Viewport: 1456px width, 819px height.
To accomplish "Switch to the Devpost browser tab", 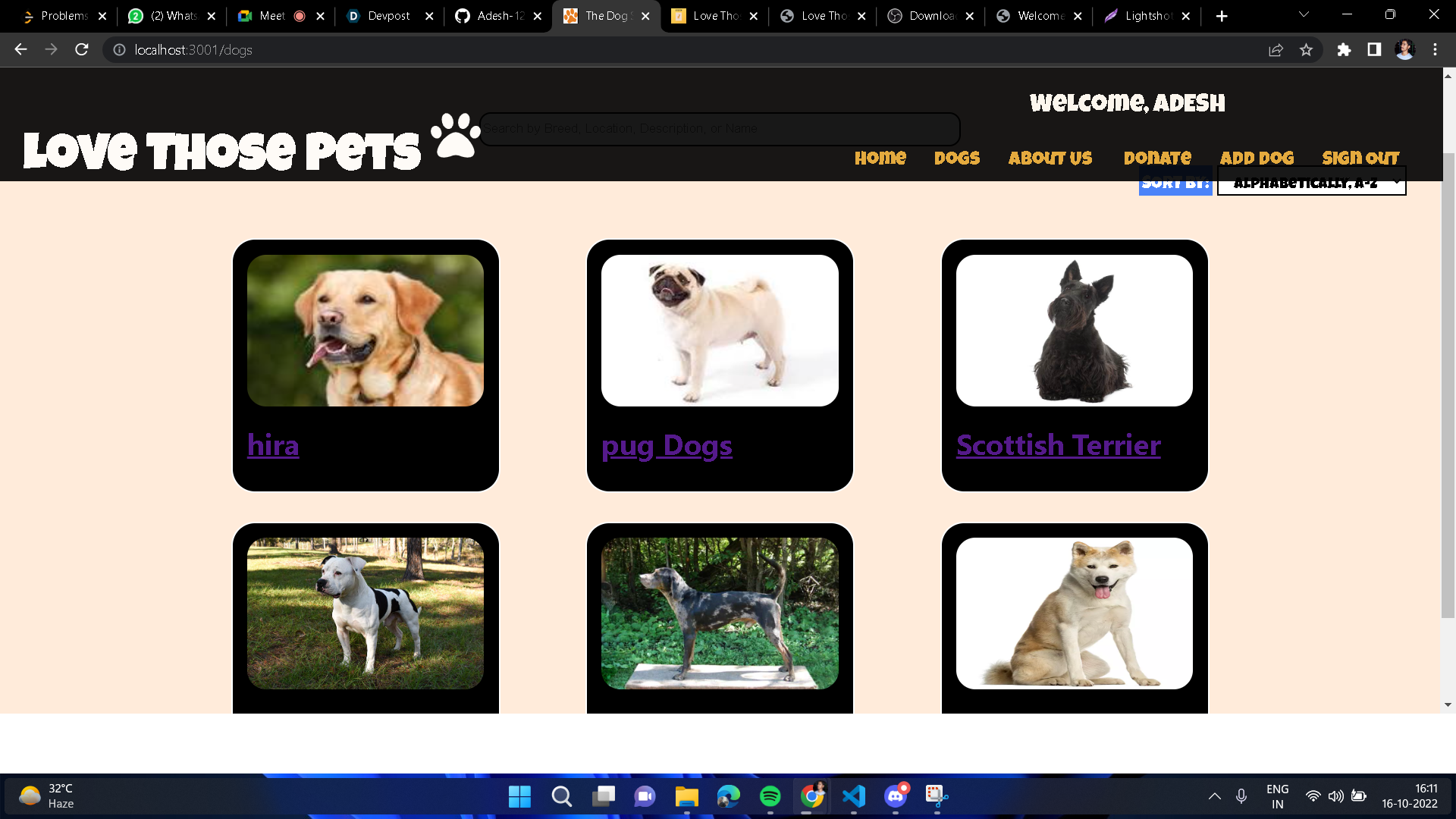I will [388, 16].
